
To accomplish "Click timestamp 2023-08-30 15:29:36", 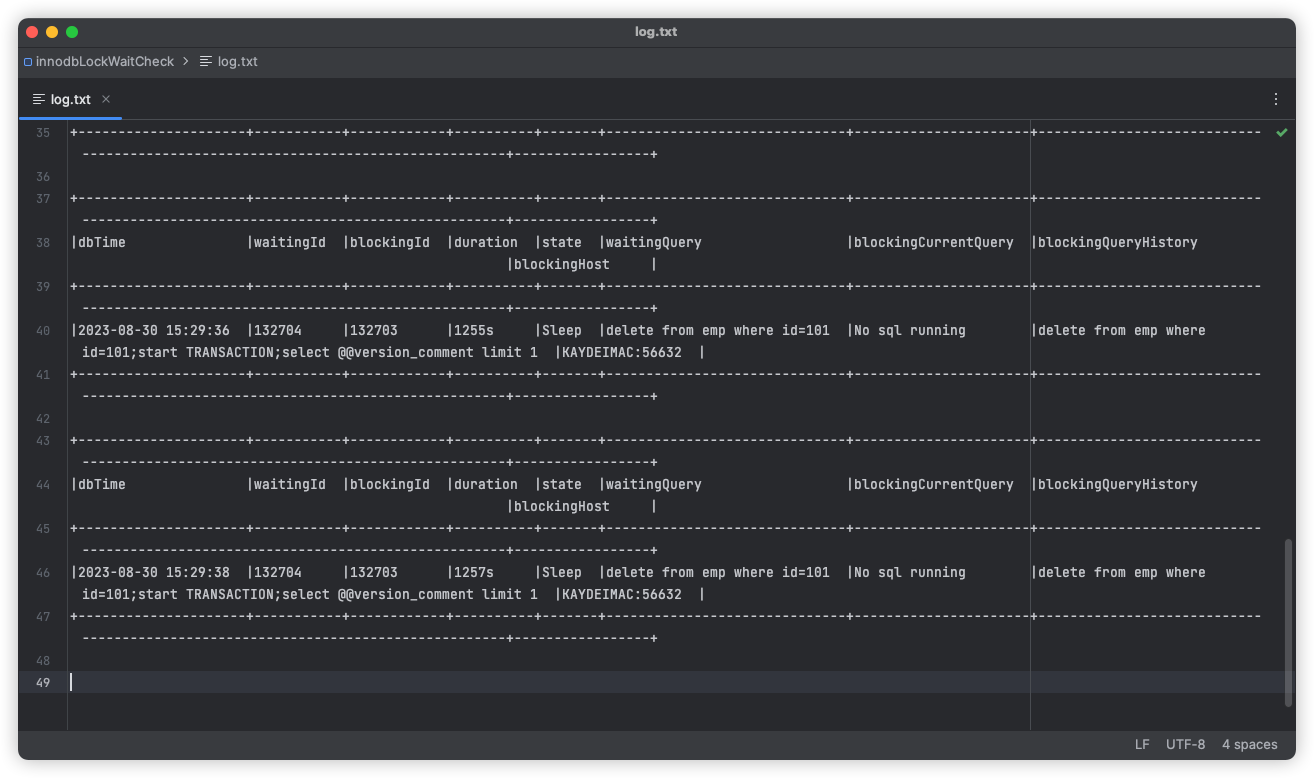I will (154, 330).
